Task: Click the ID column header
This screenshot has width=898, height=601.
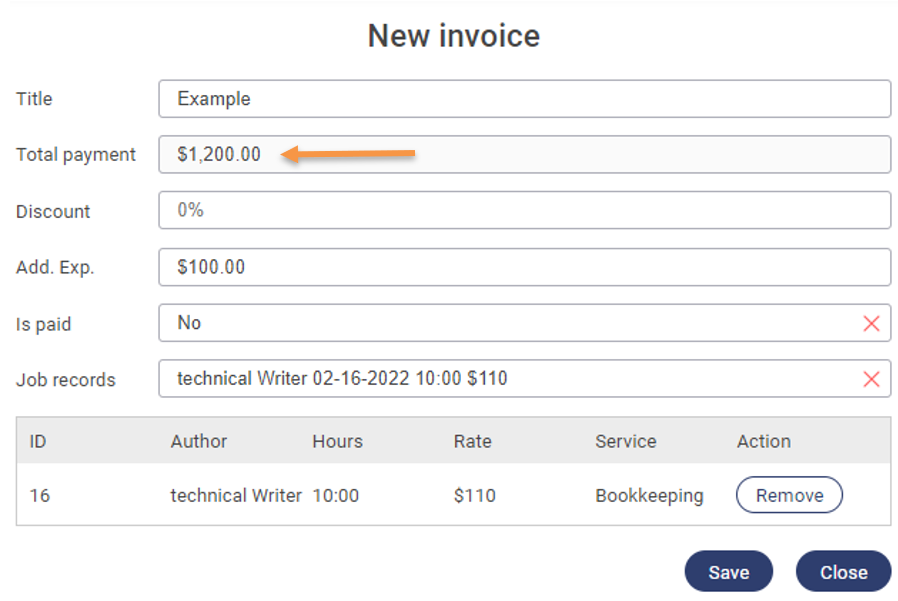Action: (38, 441)
